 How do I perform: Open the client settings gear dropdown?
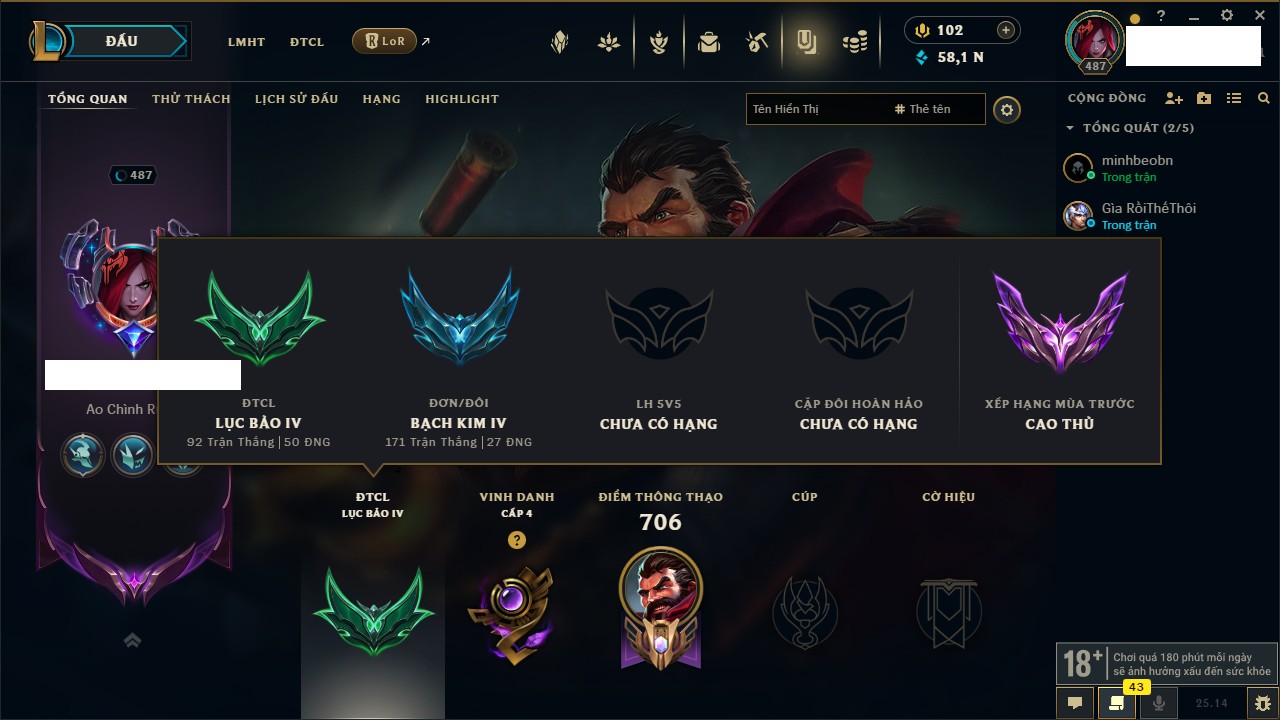pos(1227,15)
